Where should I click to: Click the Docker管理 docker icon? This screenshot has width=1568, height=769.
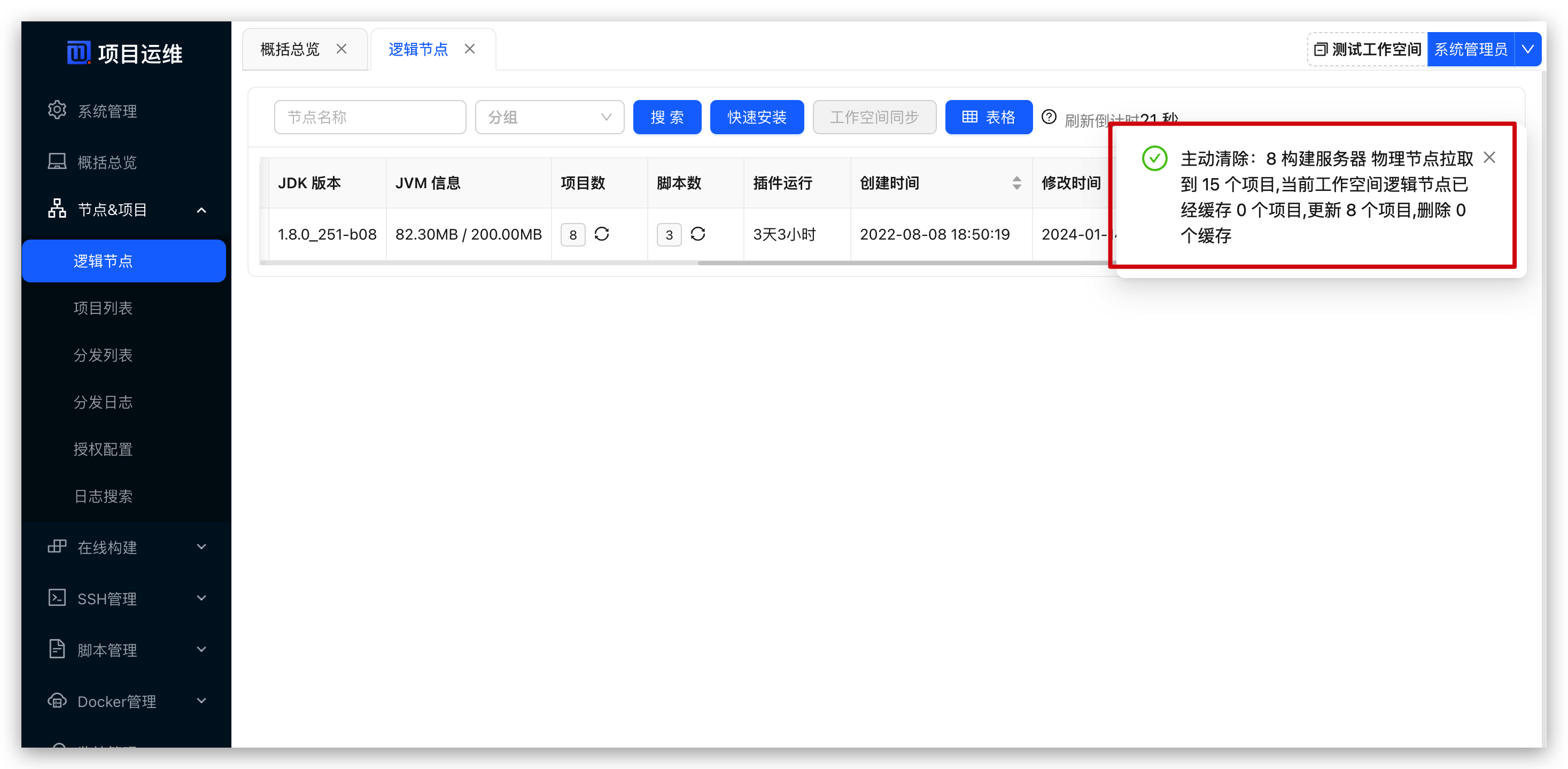tap(57, 700)
